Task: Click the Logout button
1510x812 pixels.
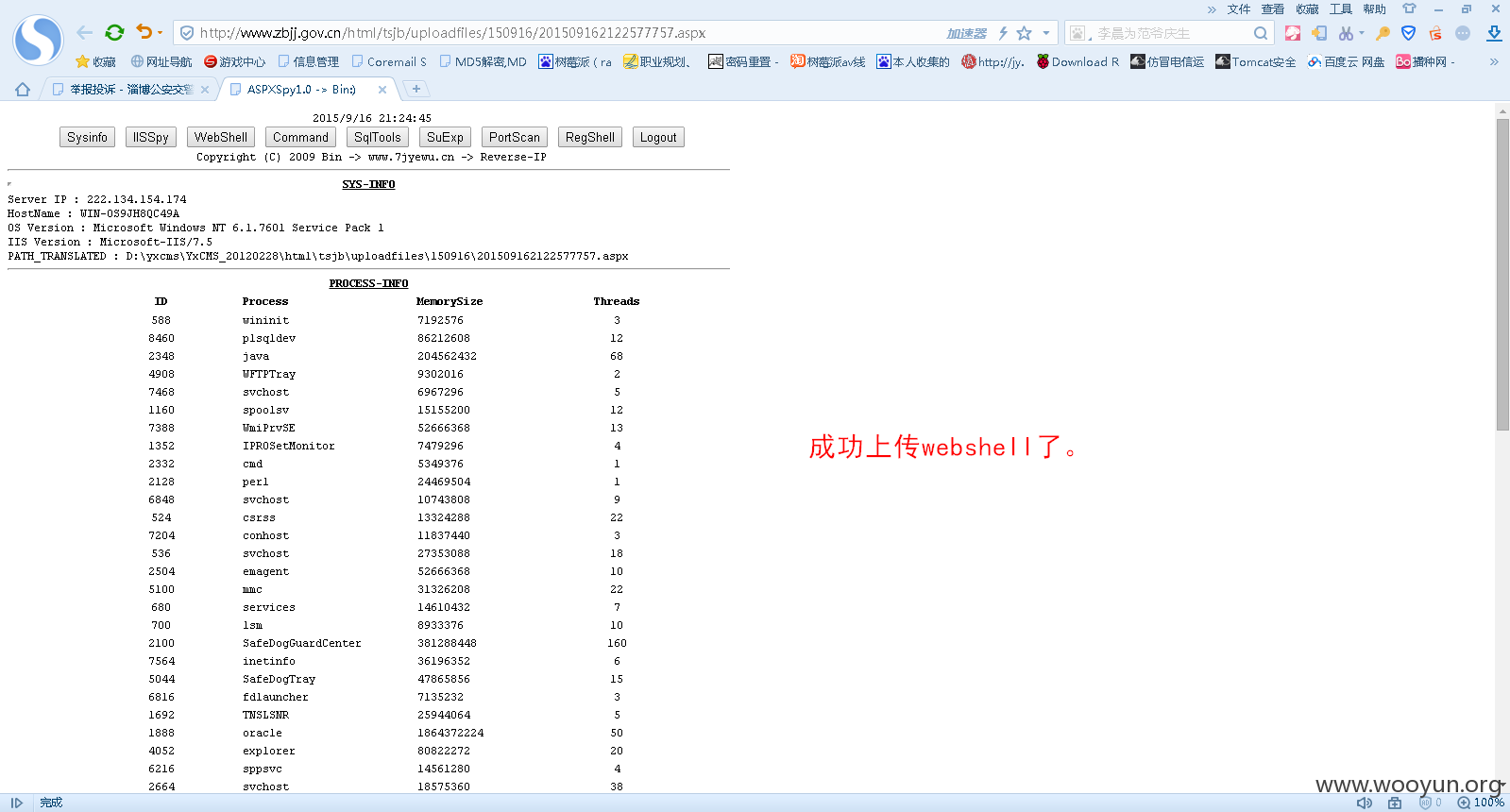Action: click(x=658, y=137)
